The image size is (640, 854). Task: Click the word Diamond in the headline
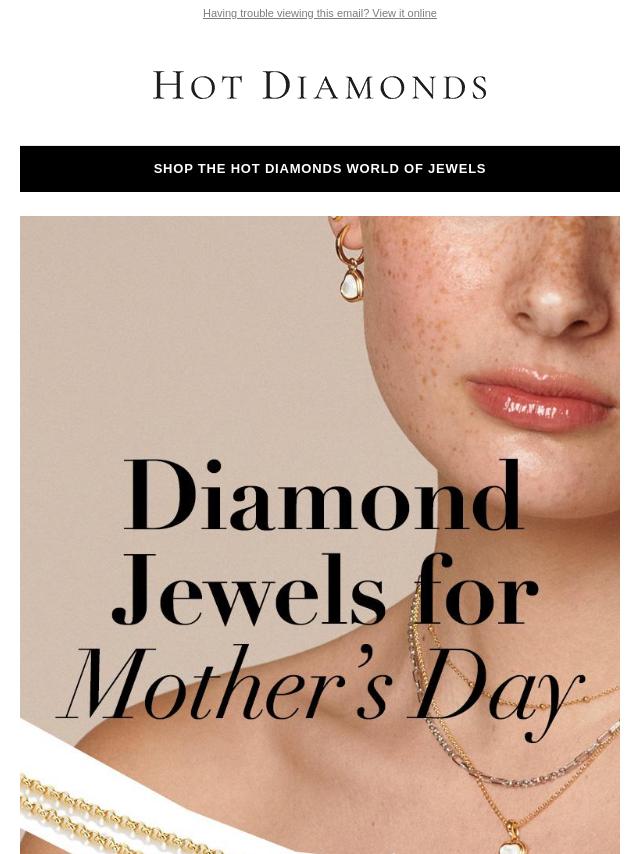coord(324,497)
